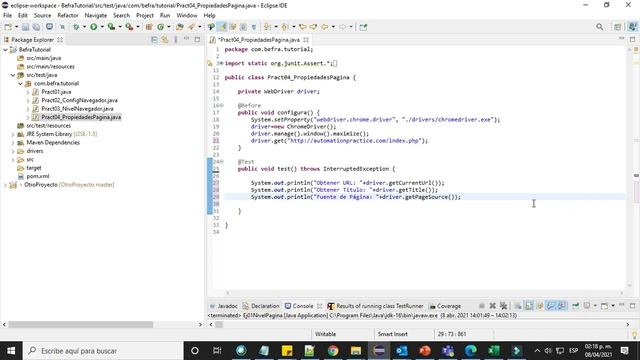Viewport: 640px width, 360px height.
Task: Open the New file dropdown arrow
Action: tap(16, 27)
